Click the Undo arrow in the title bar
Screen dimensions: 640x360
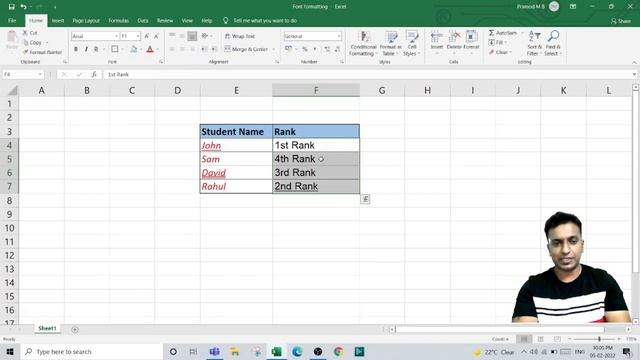coord(23,7)
